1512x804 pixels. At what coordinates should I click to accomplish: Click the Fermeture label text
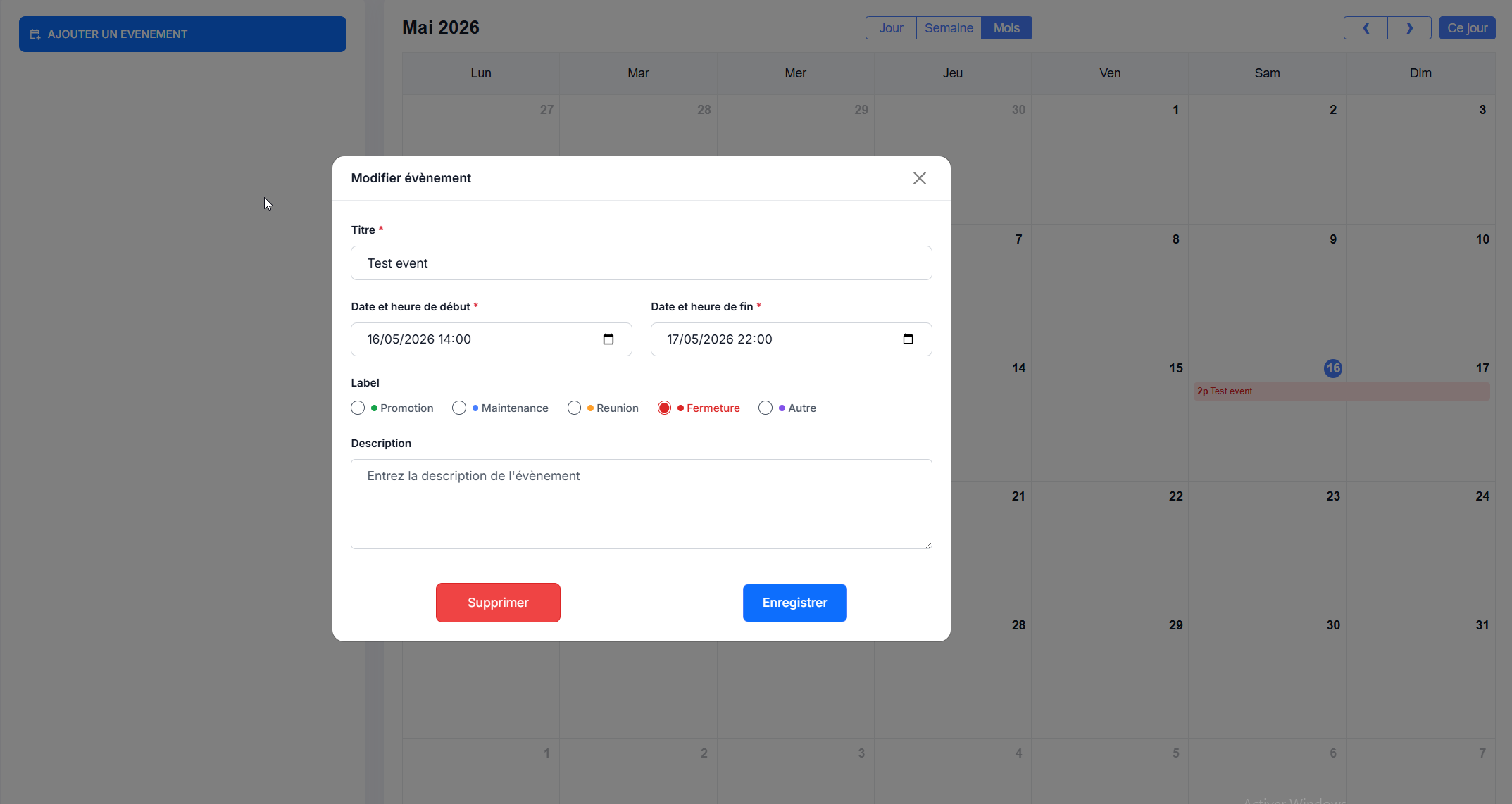[x=713, y=408]
